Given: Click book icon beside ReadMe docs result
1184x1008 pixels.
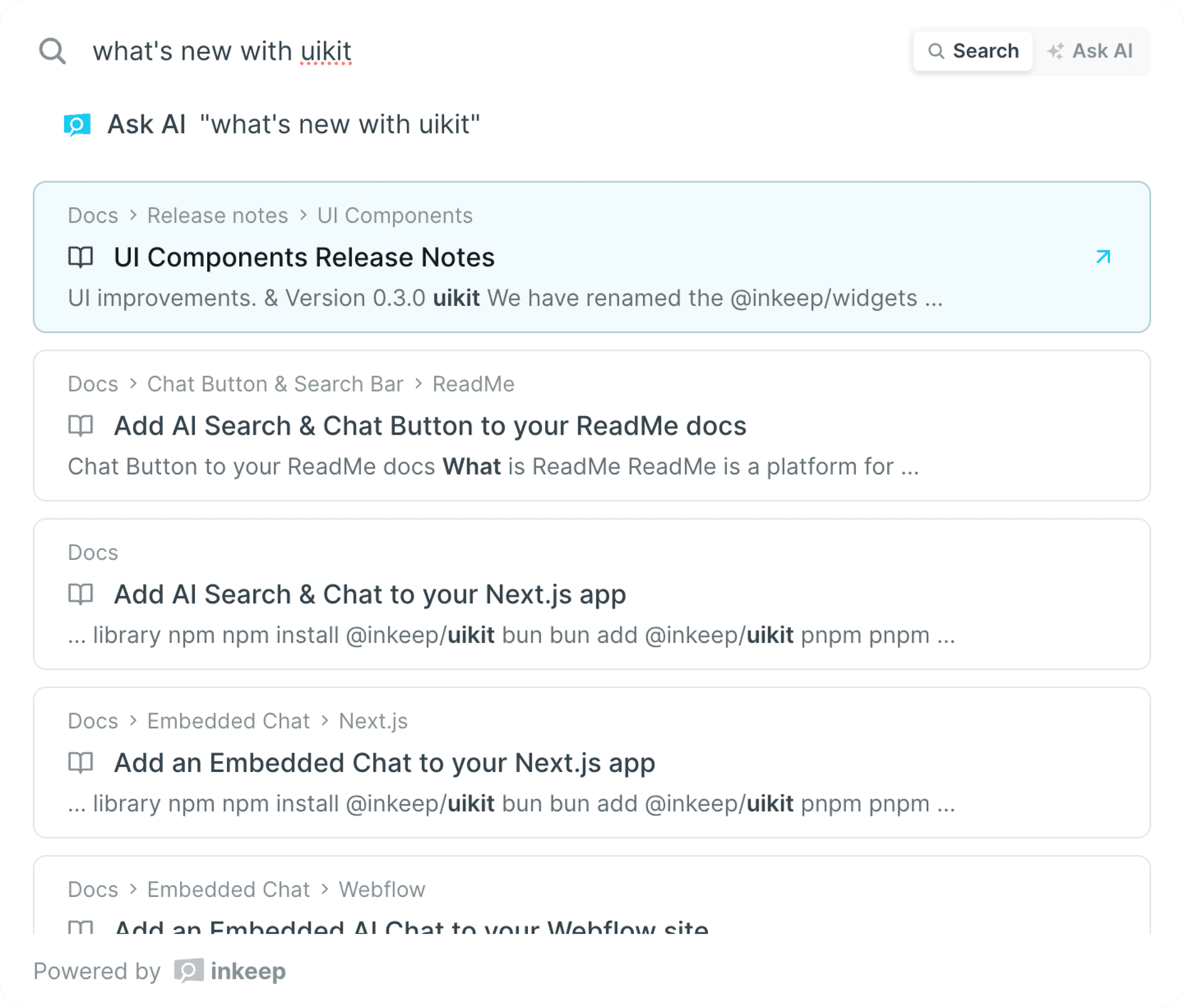Looking at the screenshot, I should tap(81, 426).
